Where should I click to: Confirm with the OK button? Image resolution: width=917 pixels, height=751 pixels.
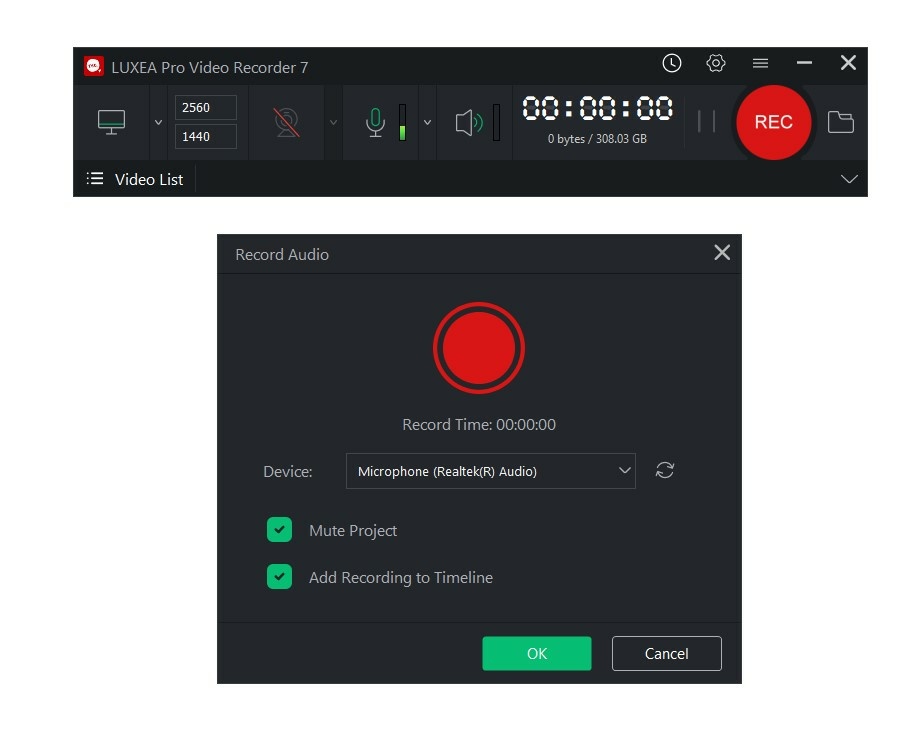point(537,653)
